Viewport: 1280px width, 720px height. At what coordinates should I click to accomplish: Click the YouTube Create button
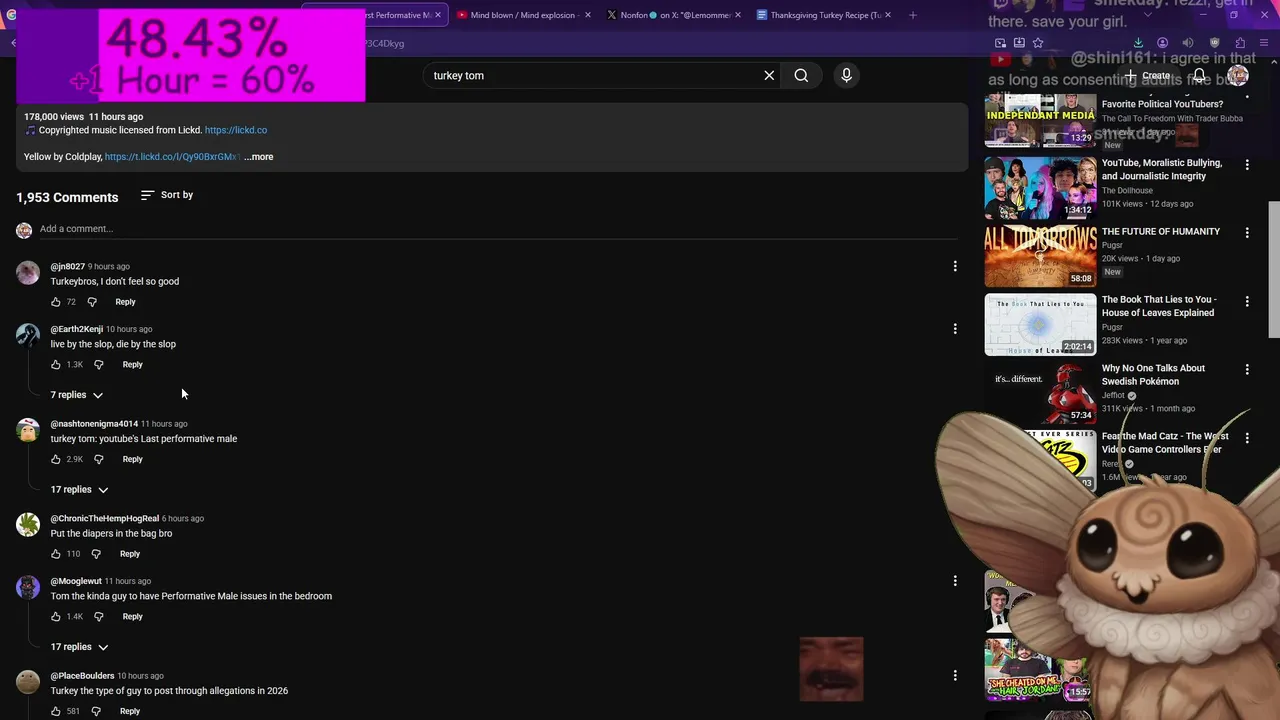[1146, 76]
